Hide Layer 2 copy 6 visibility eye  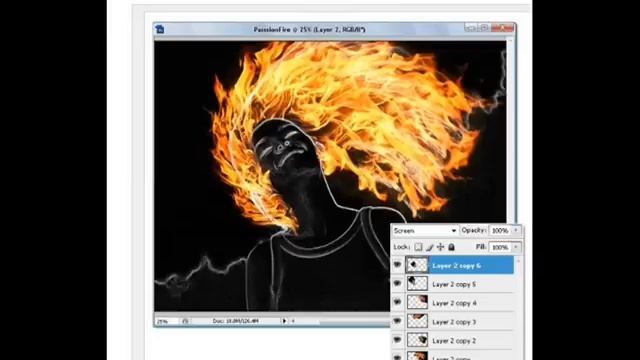point(397,265)
